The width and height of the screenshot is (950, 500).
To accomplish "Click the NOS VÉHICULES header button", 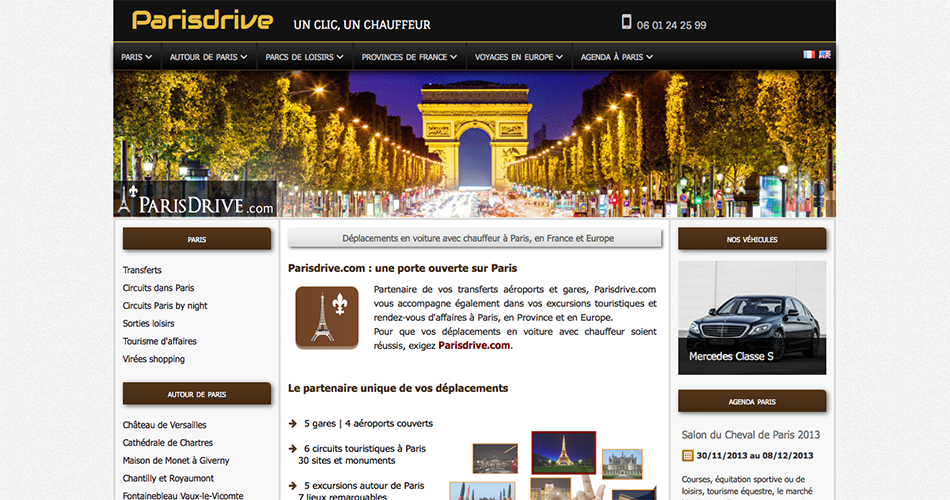I will click(752, 239).
